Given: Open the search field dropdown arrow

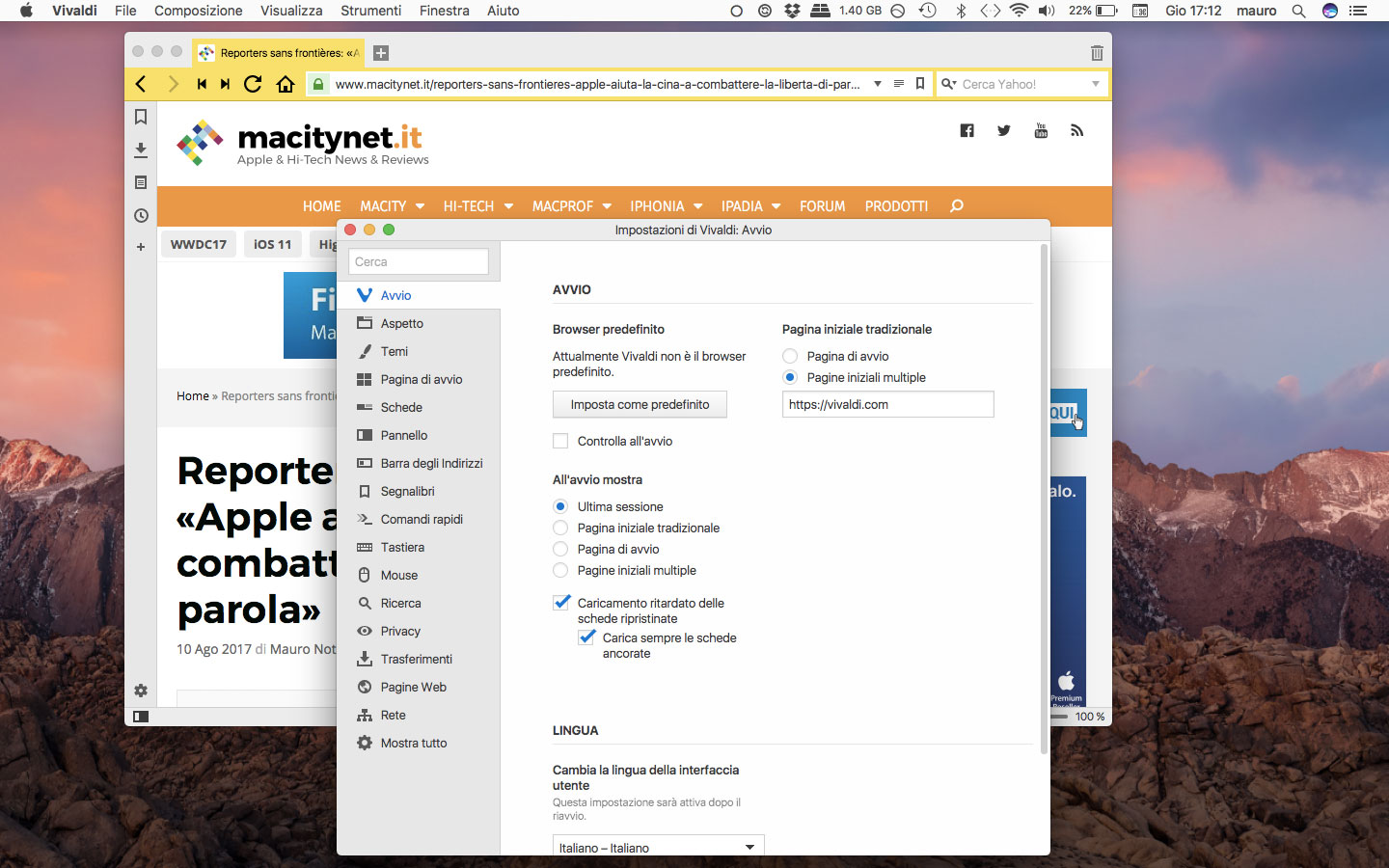Looking at the screenshot, I should 1096,84.
